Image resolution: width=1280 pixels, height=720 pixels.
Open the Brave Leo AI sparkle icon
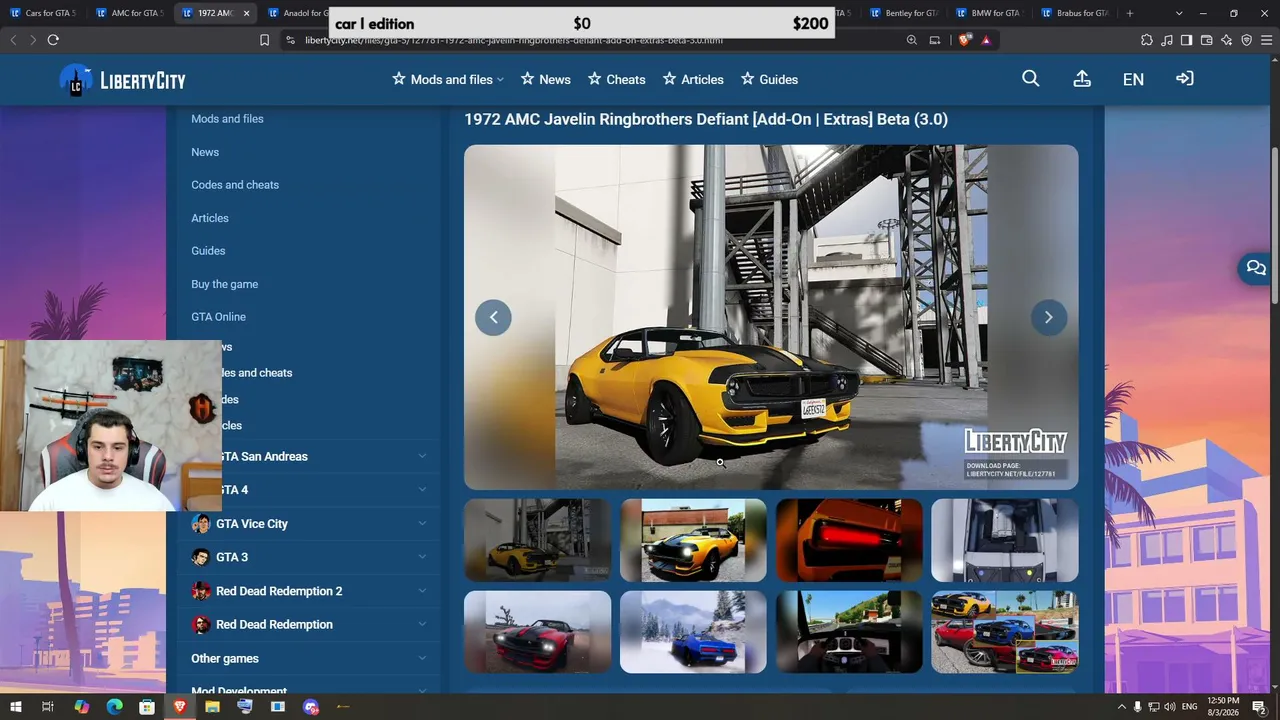click(x=1226, y=40)
